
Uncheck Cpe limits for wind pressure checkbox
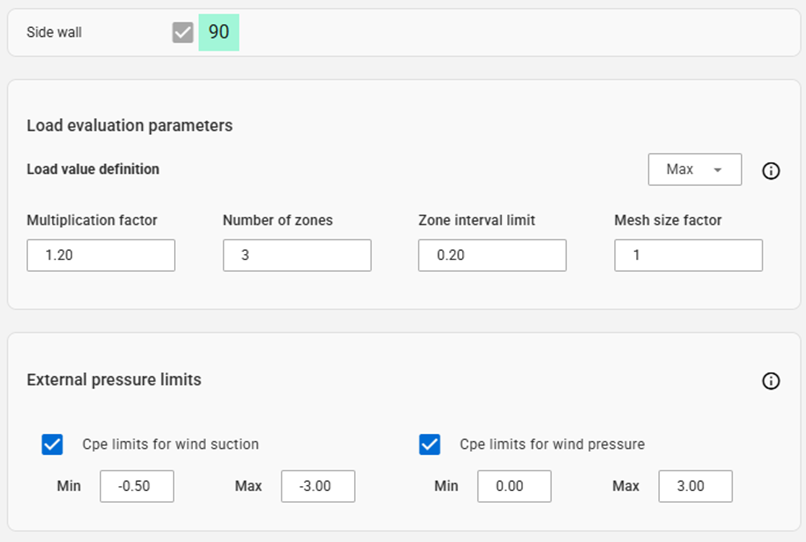point(430,444)
